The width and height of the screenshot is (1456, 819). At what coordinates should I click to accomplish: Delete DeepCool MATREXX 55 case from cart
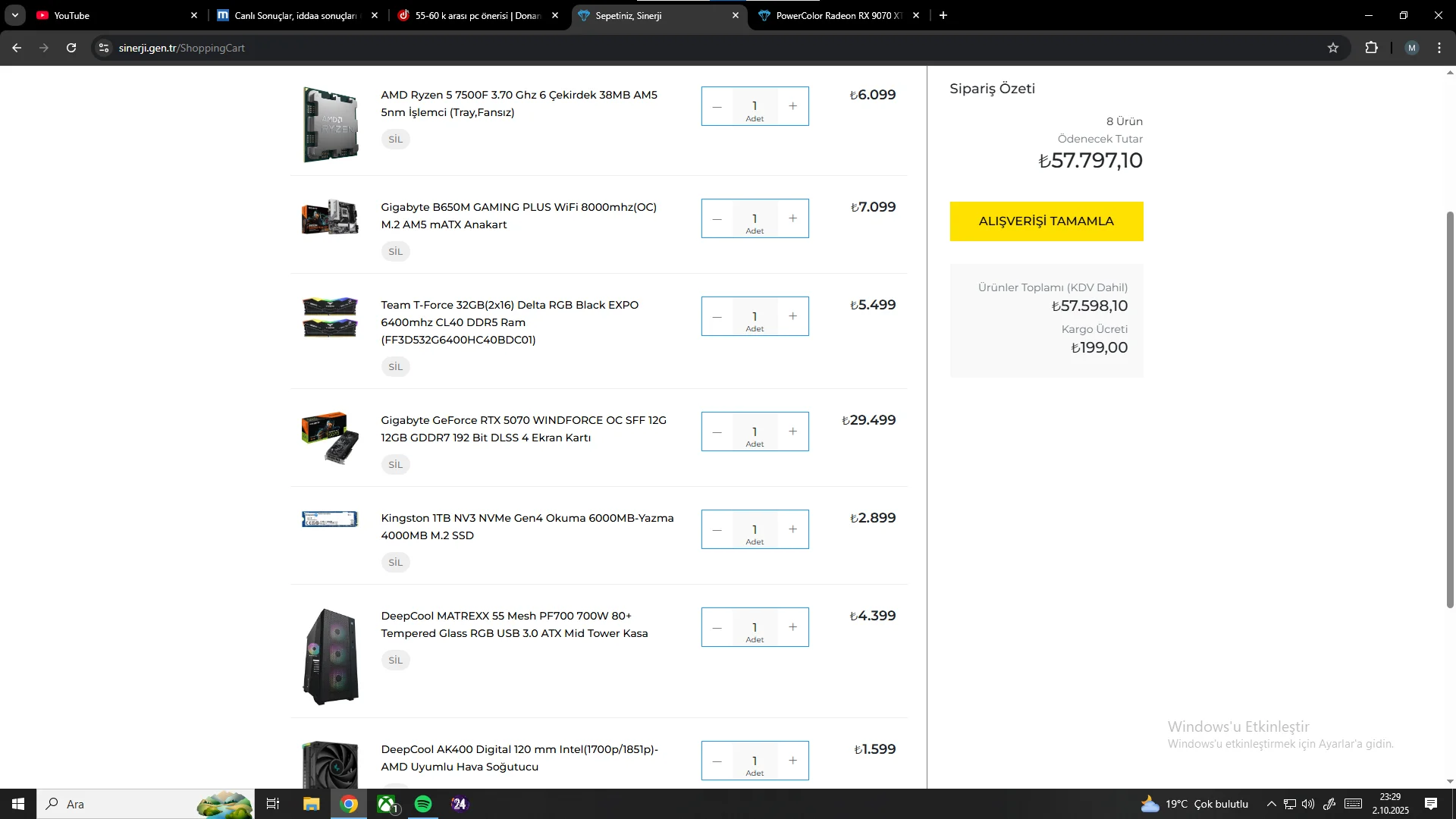pyautogui.click(x=395, y=661)
